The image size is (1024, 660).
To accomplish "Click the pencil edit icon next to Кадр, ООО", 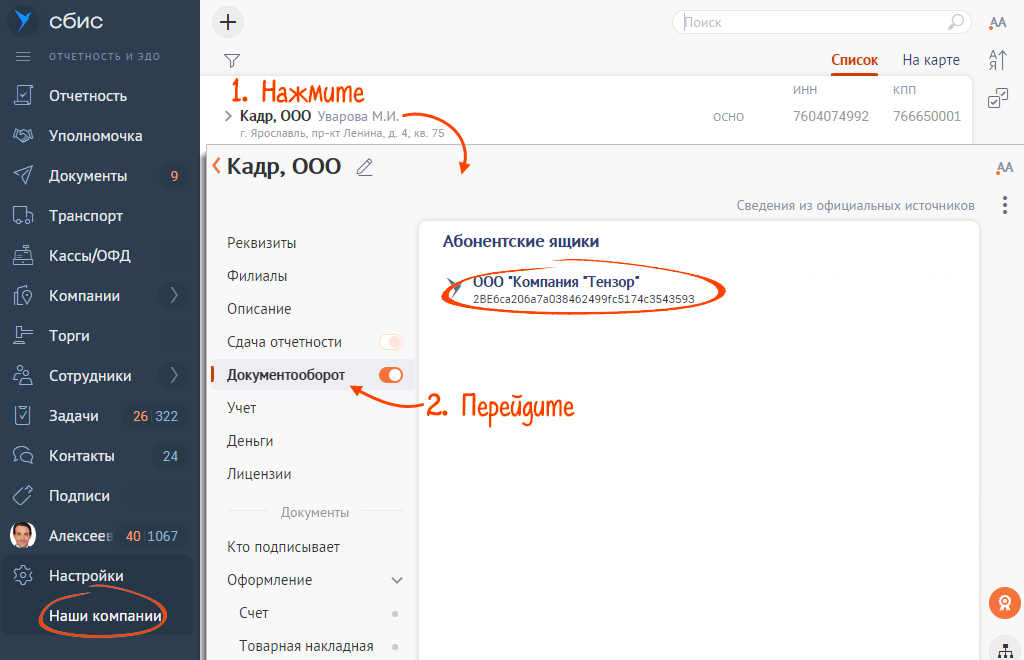I will point(364,167).
